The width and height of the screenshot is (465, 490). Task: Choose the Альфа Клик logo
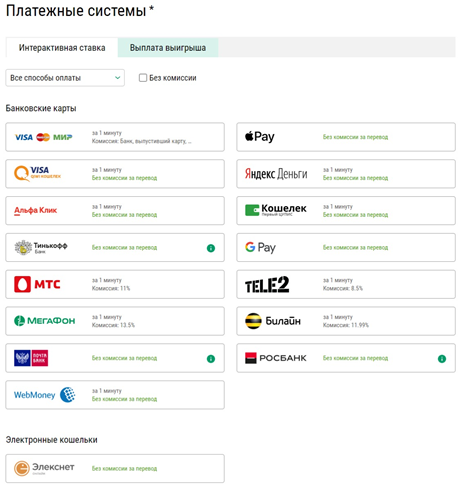pos(35,211)
